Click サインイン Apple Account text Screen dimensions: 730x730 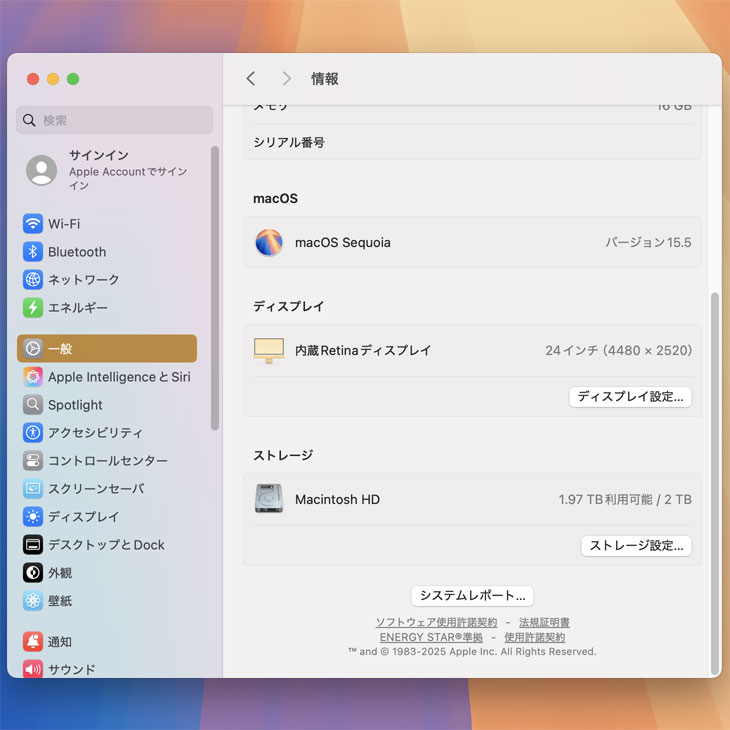pos(128,170)
